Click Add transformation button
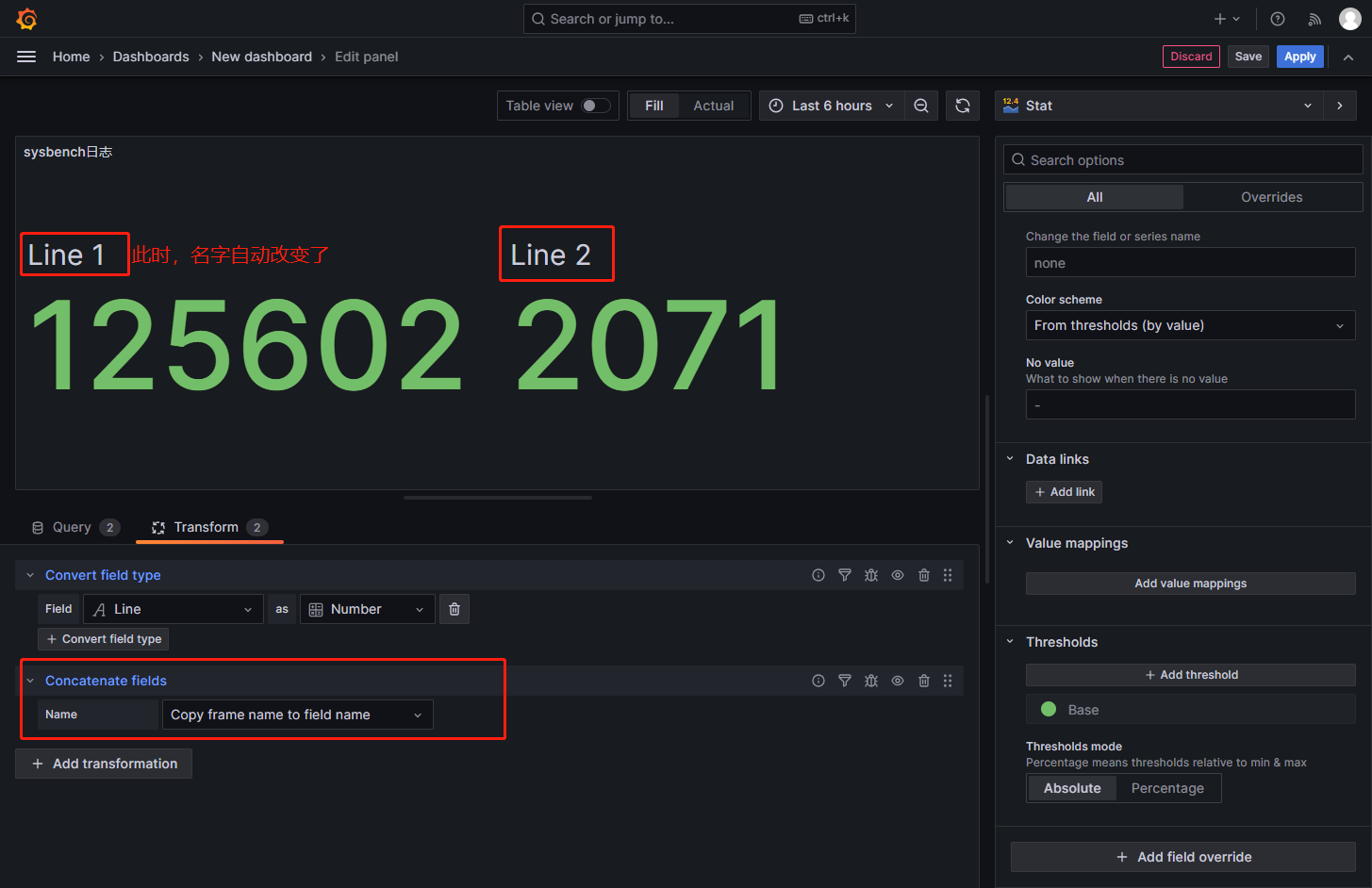Screen dimensions: 1372x888 click(104, 764)
